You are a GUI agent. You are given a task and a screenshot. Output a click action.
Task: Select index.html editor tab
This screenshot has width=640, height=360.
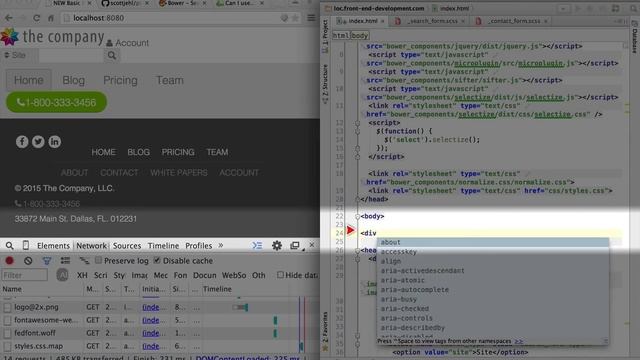[360, 21]
